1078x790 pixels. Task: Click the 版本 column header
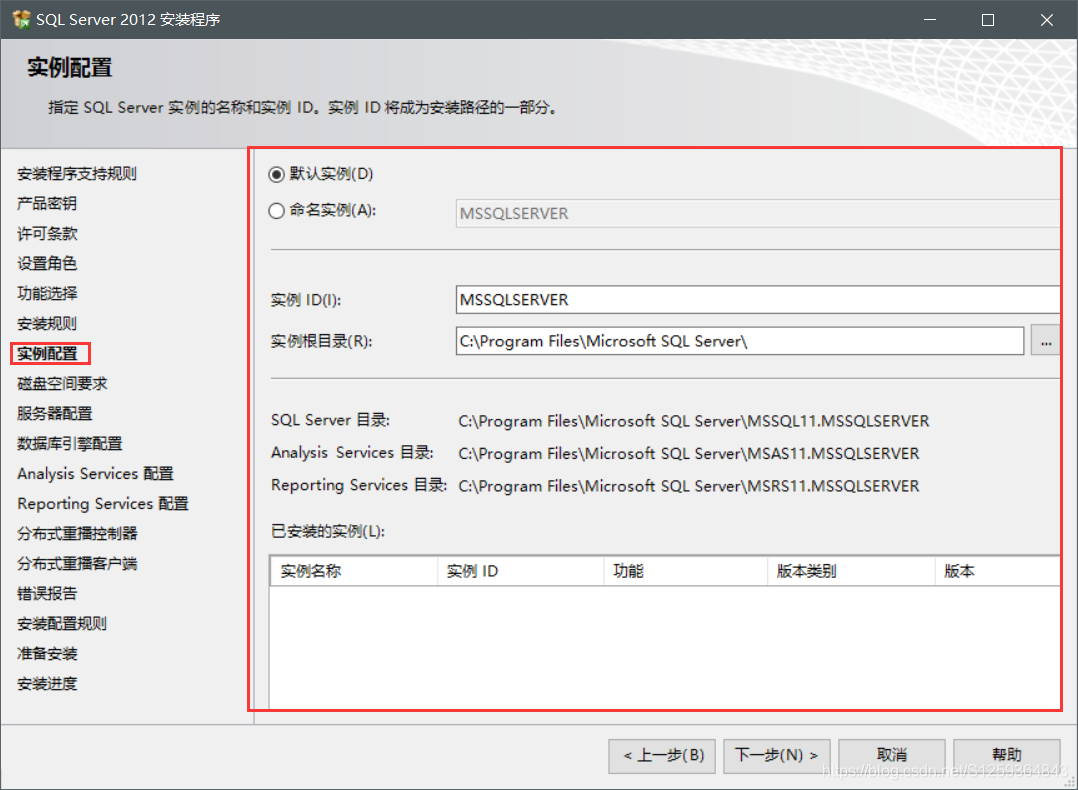(x=998, y=571)
